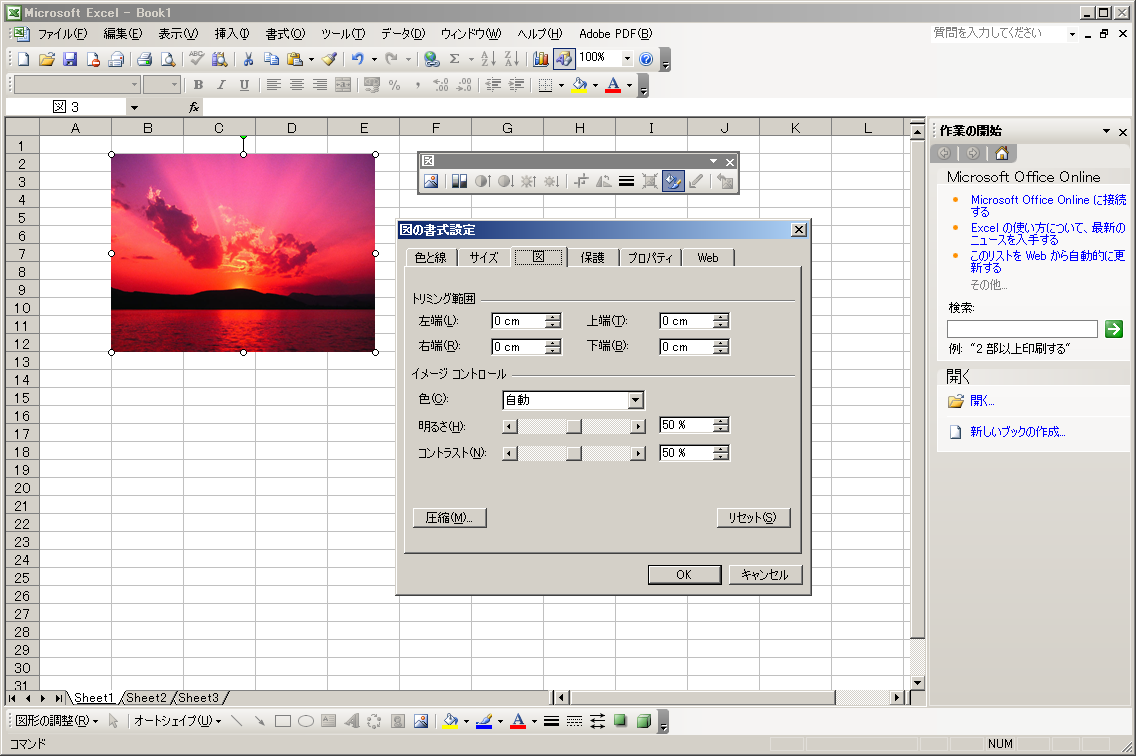Expand the オートシェイプ menu
Screen dimensions: 1136x756
click(177, 721)
